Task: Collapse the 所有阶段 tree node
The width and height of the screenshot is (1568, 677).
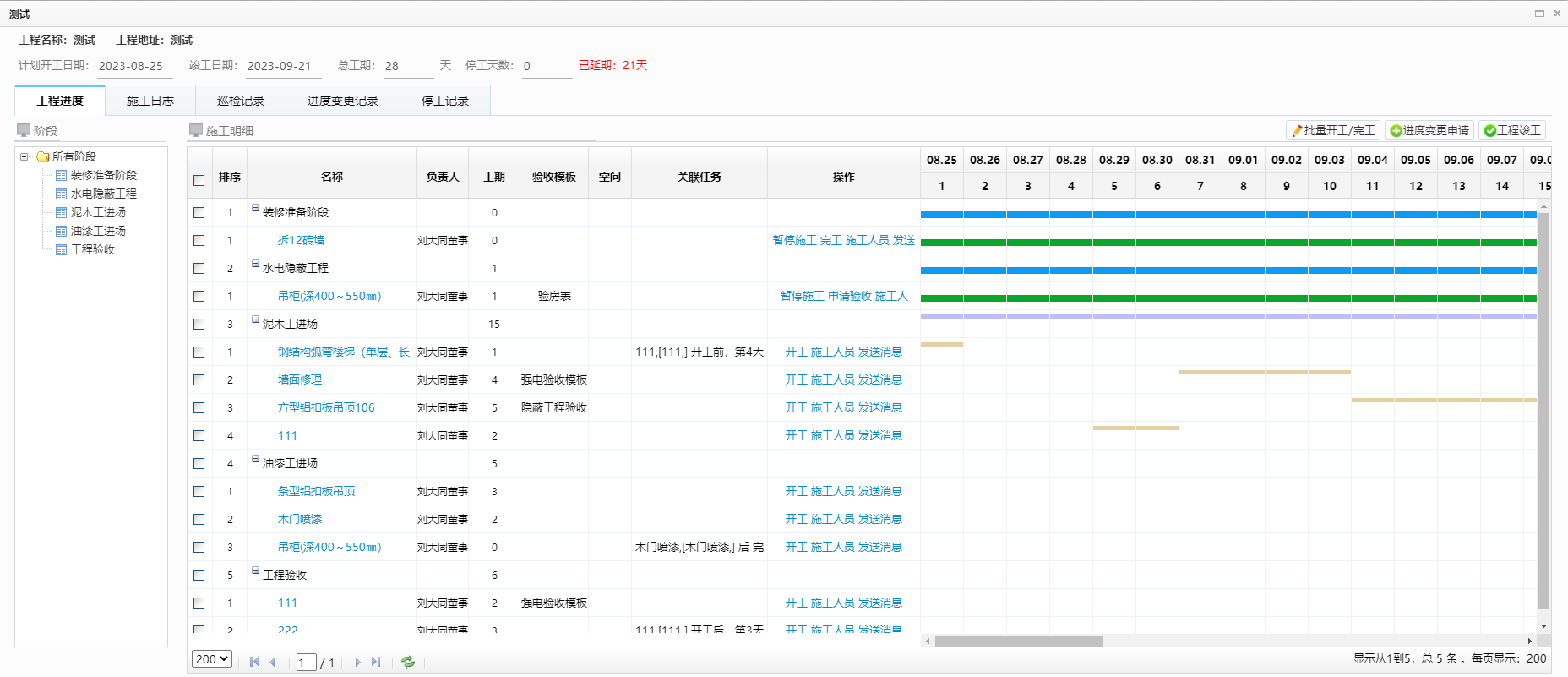Action: [24, 156]
